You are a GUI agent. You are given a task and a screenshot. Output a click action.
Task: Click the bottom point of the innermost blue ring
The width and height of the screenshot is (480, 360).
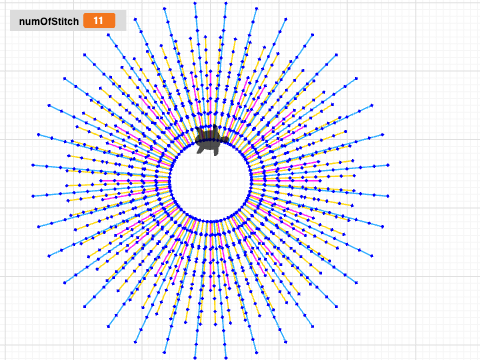(211, 221)
